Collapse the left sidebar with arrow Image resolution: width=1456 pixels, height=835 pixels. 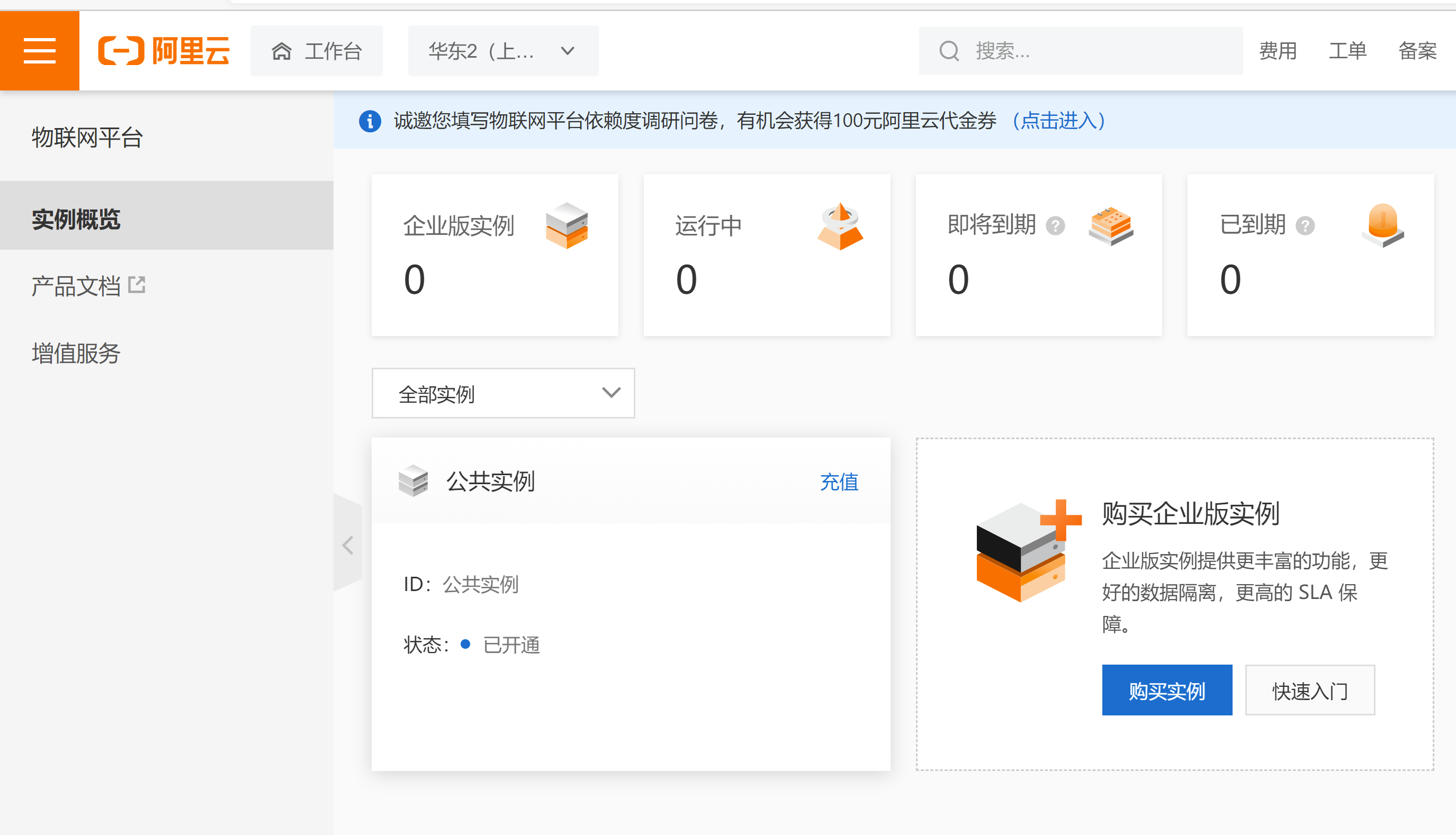348,544
